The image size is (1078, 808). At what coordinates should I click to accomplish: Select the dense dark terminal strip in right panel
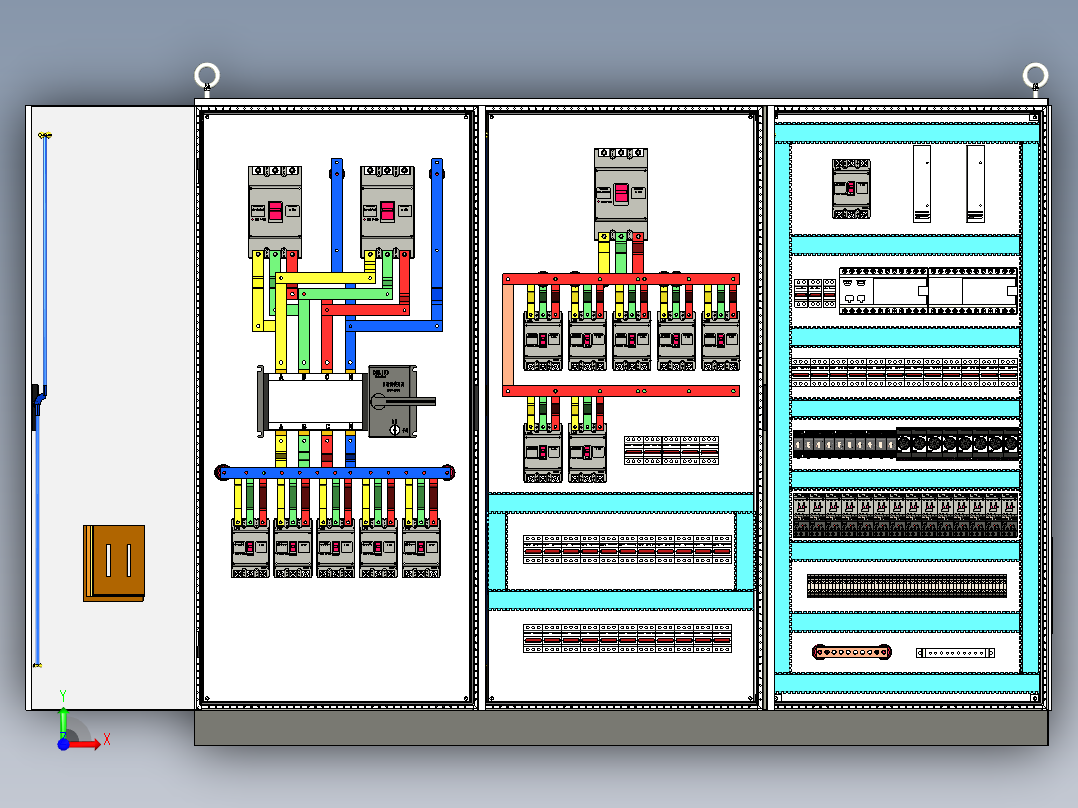(x=907, y=586)
